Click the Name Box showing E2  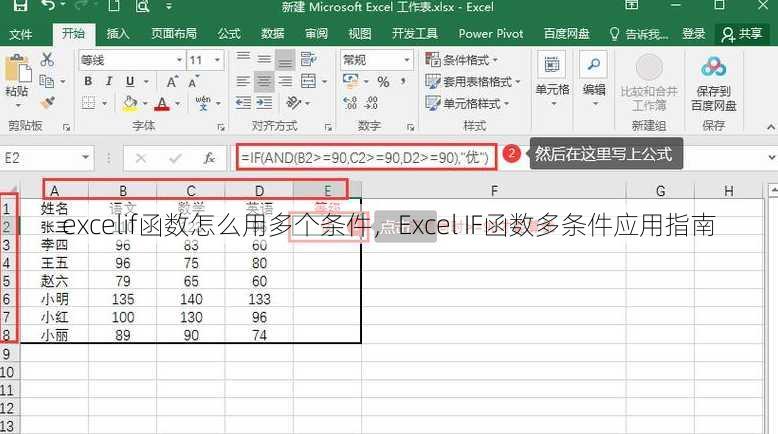tap(46, 158)
